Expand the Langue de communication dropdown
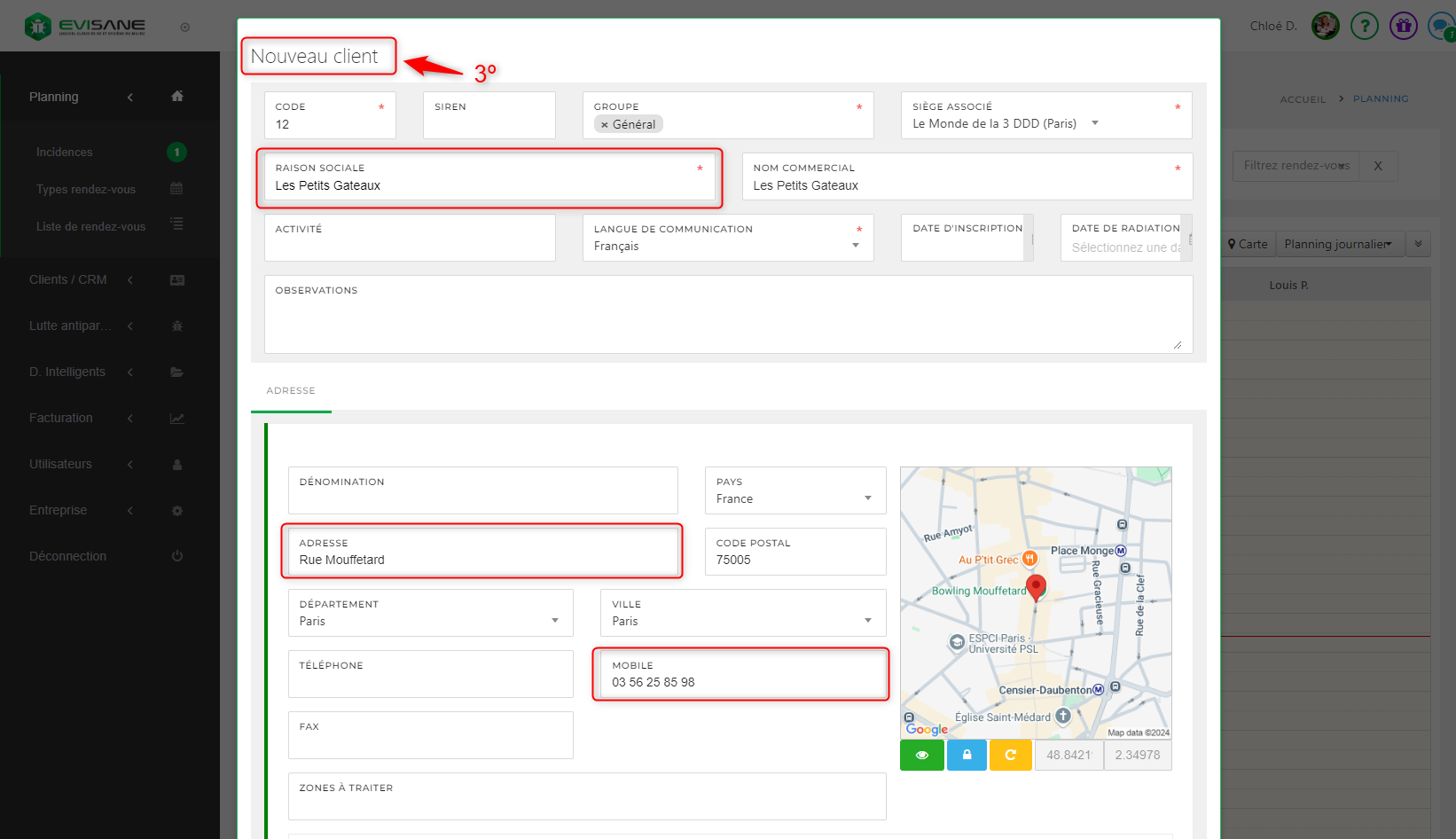1456x839 pixels. 855,246
